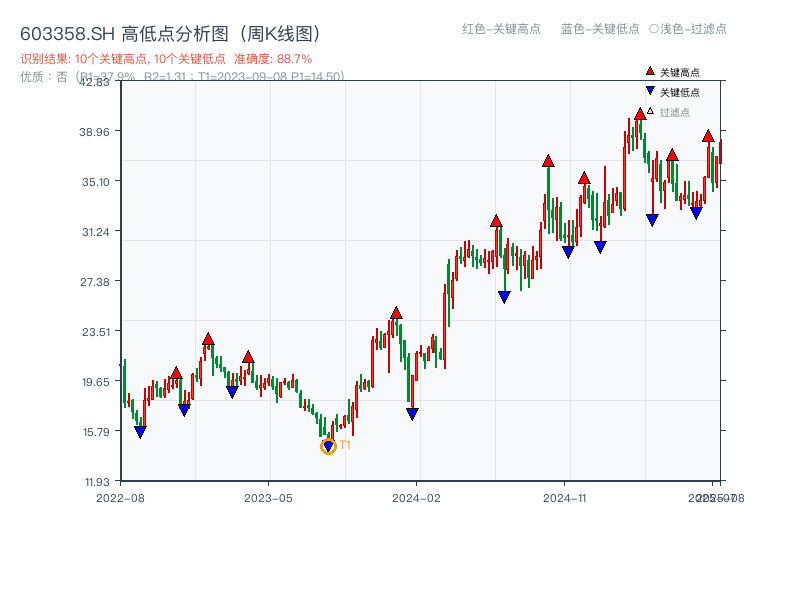Click the 2022-08 x-axis date label
800x600 pixels.
pos(120,498)
